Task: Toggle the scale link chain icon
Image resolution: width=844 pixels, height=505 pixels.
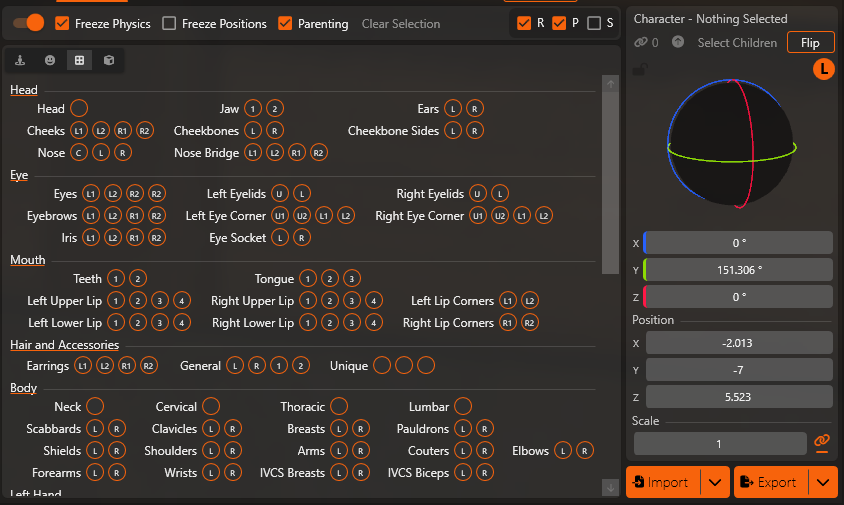Action: point(822,443)
